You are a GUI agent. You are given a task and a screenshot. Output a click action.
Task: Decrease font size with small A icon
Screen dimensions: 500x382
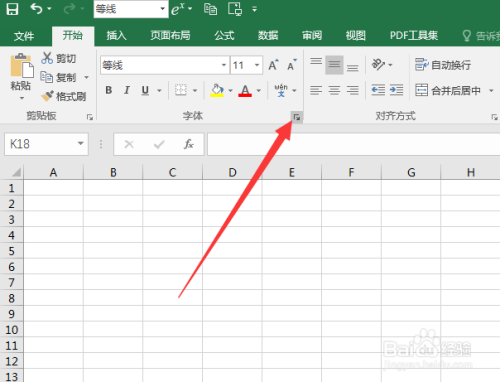(292, 65)
